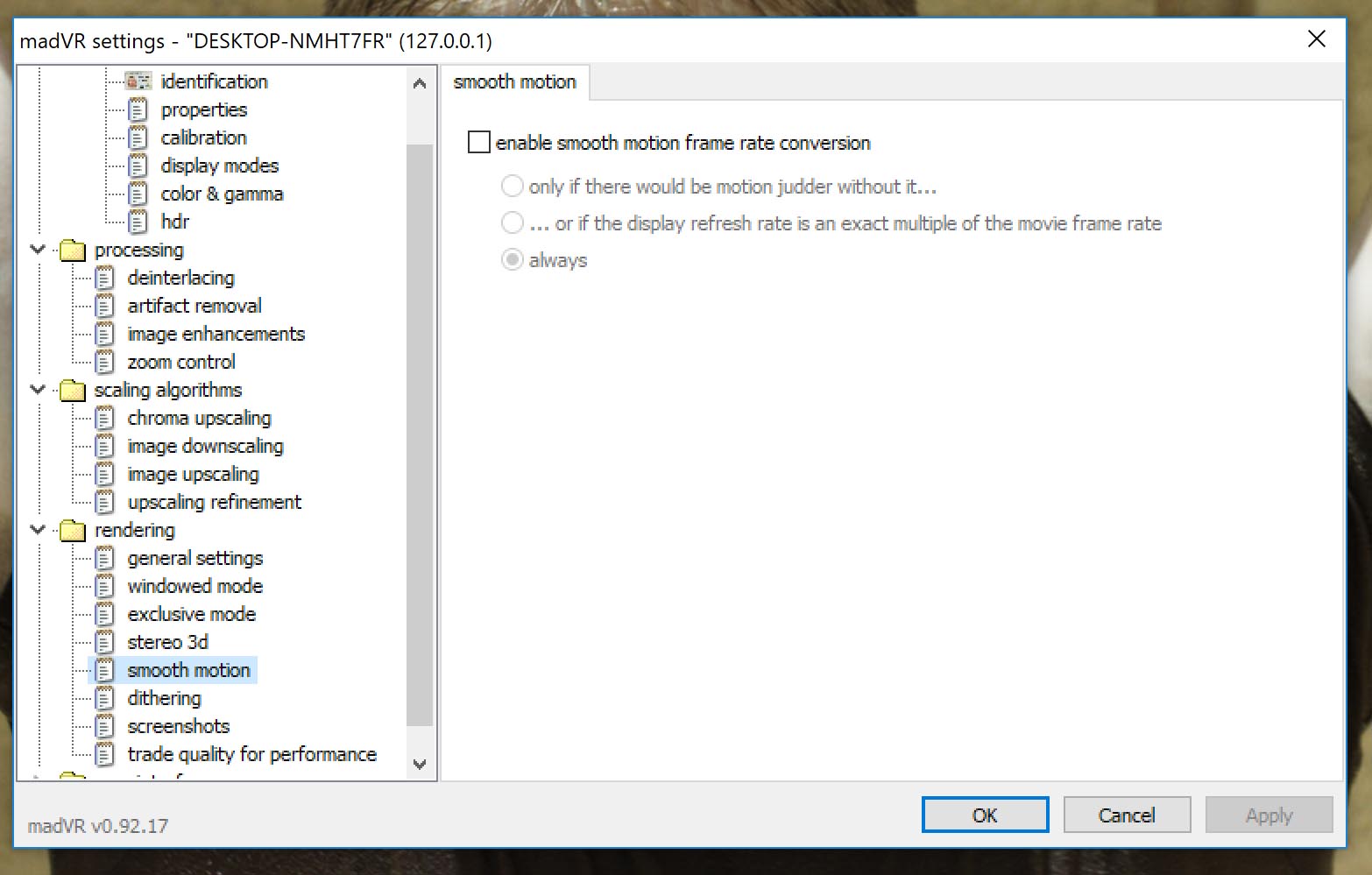Collapse the rendering tree node

pos(38,530)
